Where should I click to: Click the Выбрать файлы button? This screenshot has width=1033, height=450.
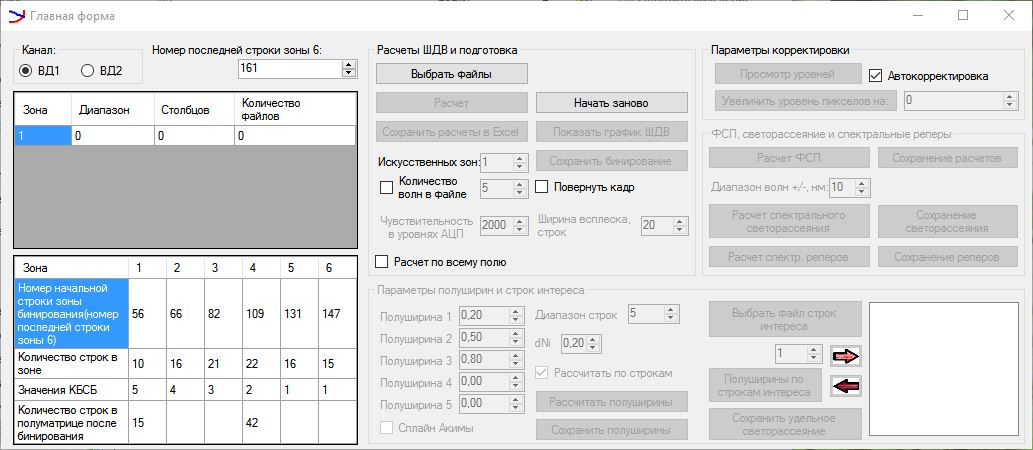click(451, 73)
